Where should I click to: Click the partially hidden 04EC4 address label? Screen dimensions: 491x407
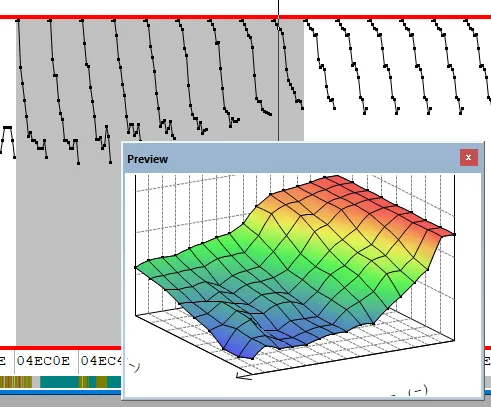(101, 361)
